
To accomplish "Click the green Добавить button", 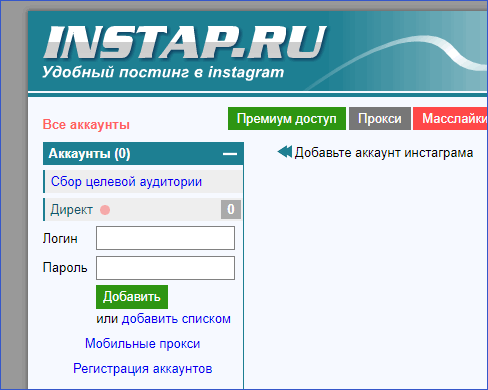I will coord(132,297).
